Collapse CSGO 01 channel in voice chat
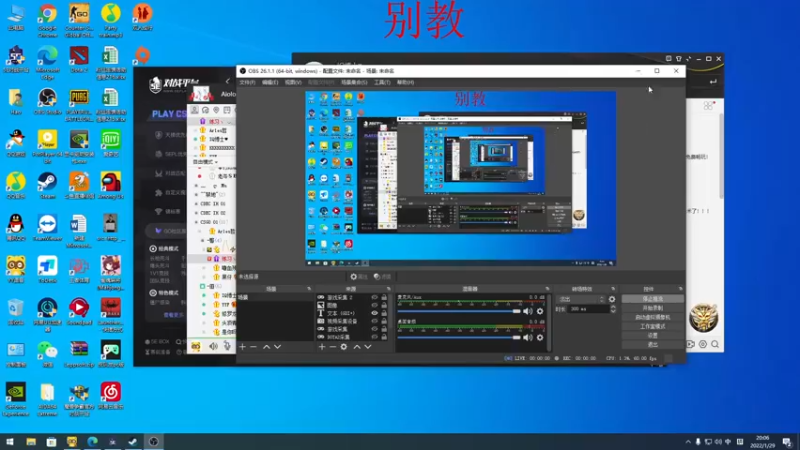Screen dimensions: 800x450 (196, 222)
